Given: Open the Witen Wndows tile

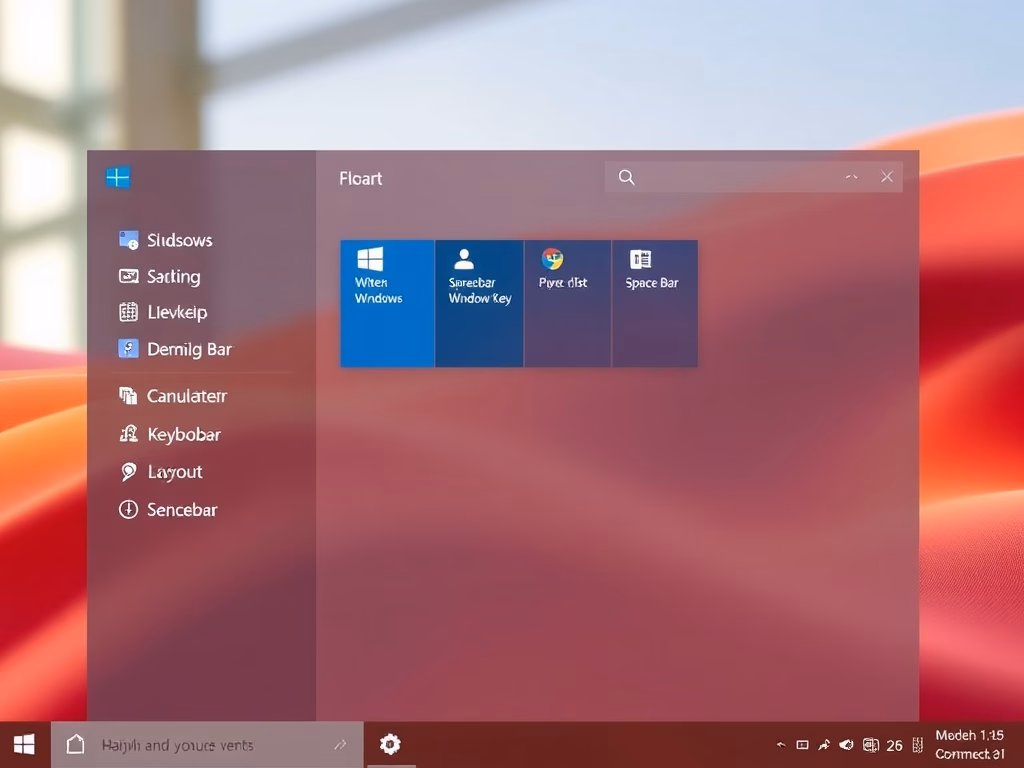Looking at the screenshot, I should [x=387, y=304].
